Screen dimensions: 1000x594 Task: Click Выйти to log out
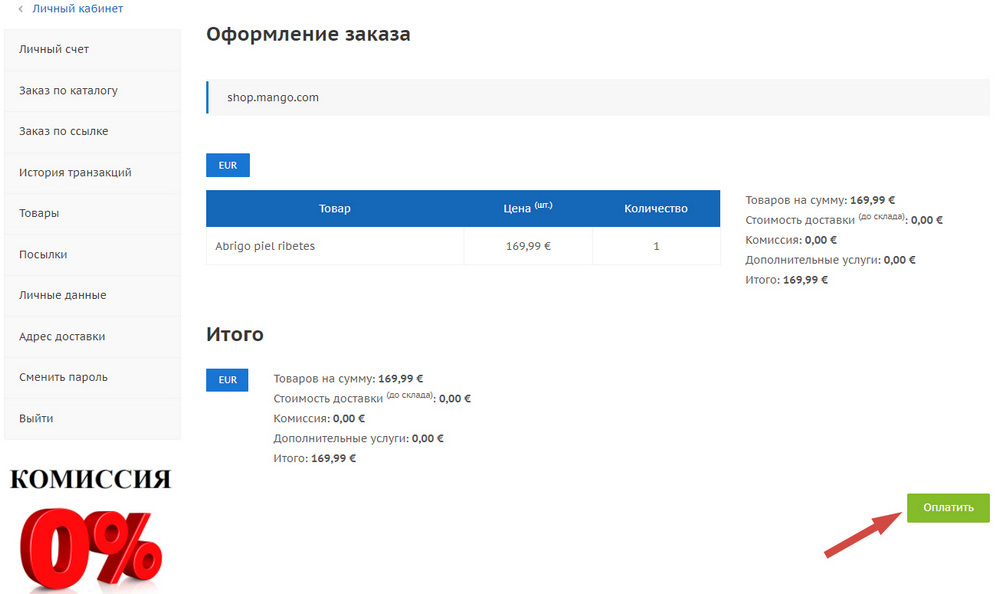click(x=33, y=418)
